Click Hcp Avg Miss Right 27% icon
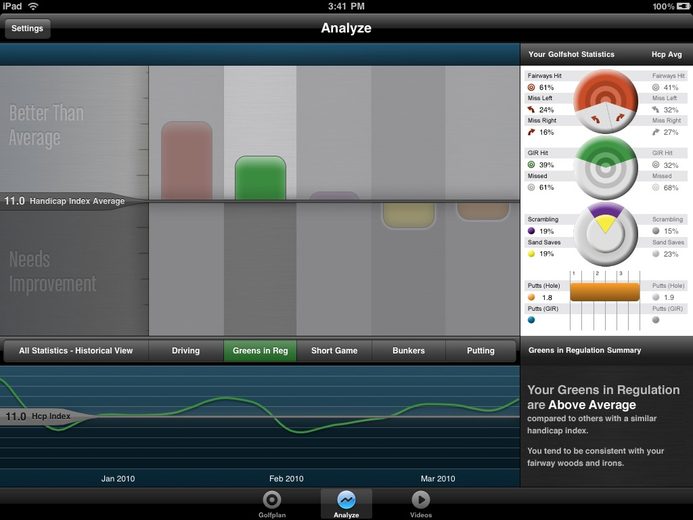Screen dimensions: 693x520 click(656, 132)
